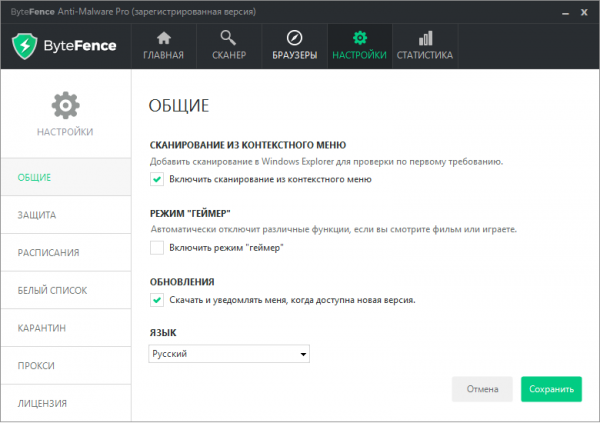Click the large gear icon in sidebar
This screenshot has height=423, width=600.
(x=65, y=104)
